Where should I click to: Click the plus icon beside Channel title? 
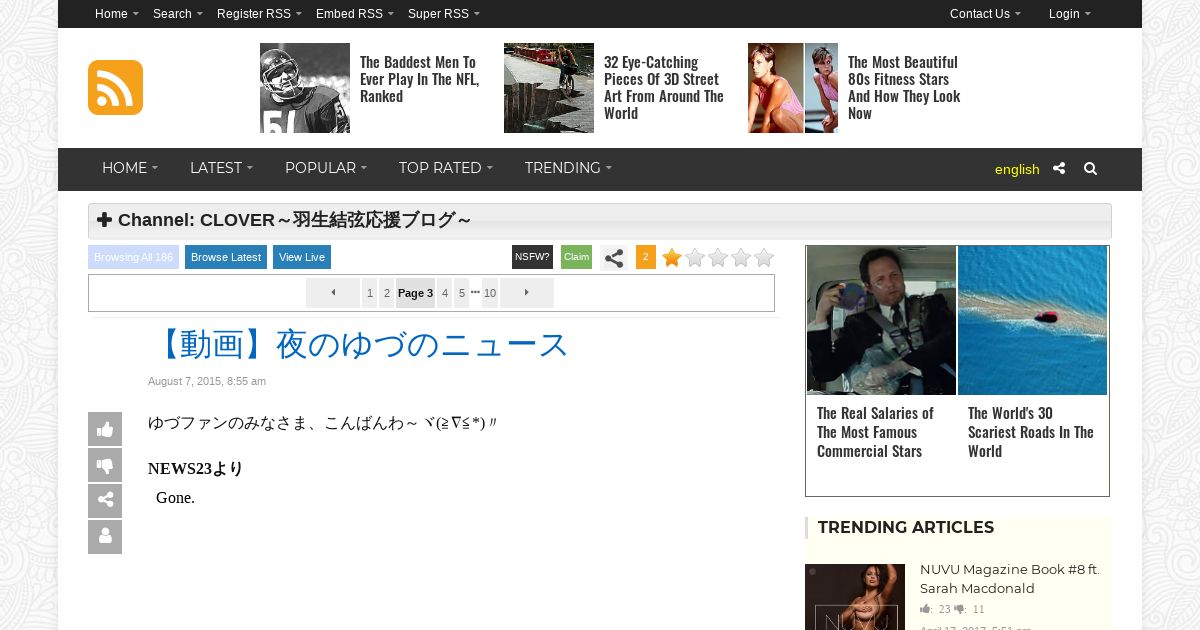point(105,220)
